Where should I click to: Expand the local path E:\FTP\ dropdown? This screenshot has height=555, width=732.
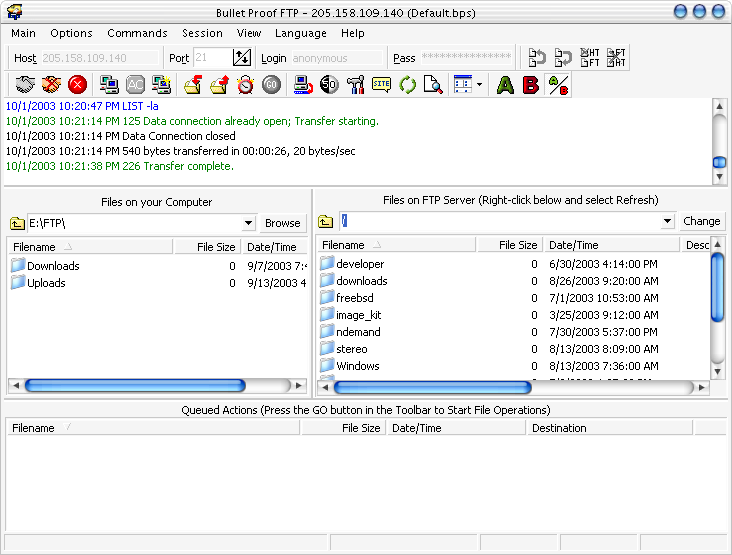click(248, 223)
